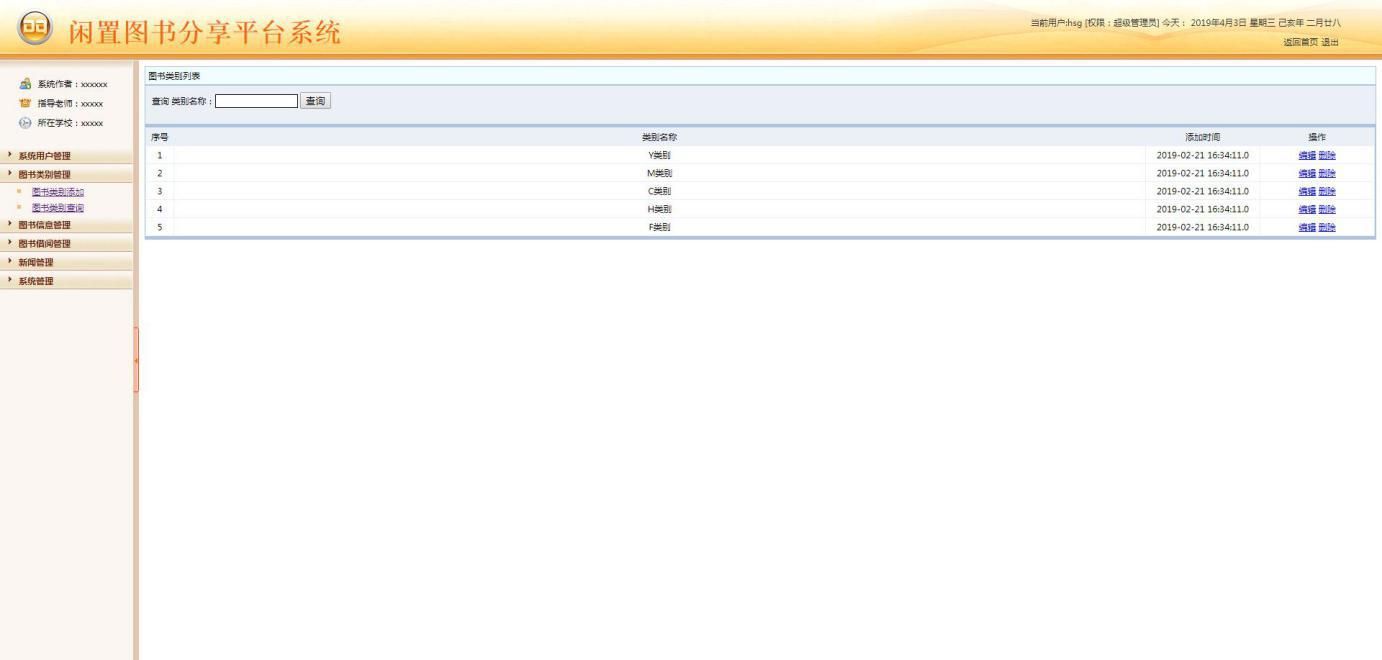This screenshot has height=660, width=1382.
Task: Delete the Y类别 row
Action: tap(1327, 155)
